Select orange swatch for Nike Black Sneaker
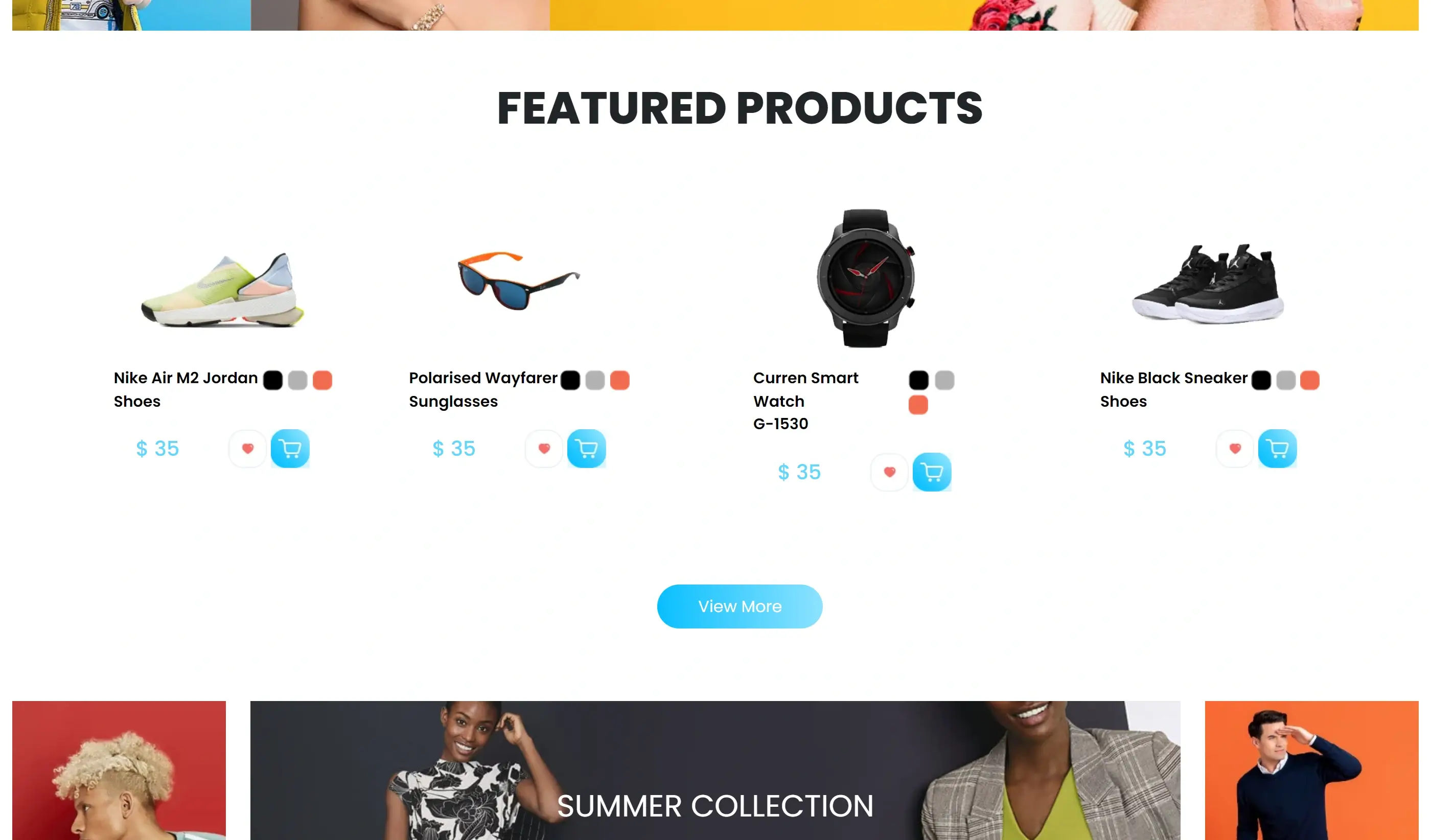 [1310, 380]
